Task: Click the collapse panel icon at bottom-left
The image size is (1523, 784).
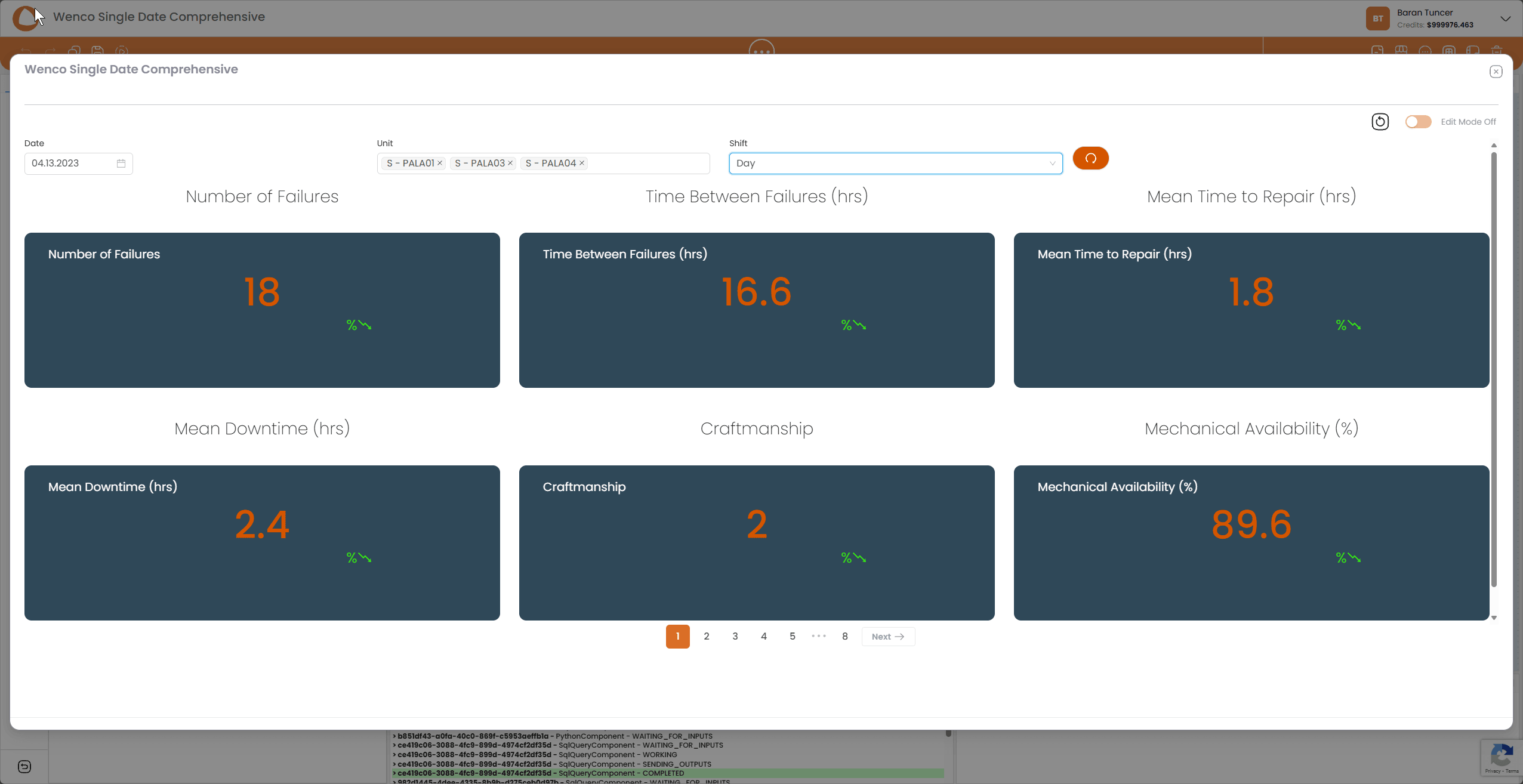Action: click(24, 767)
